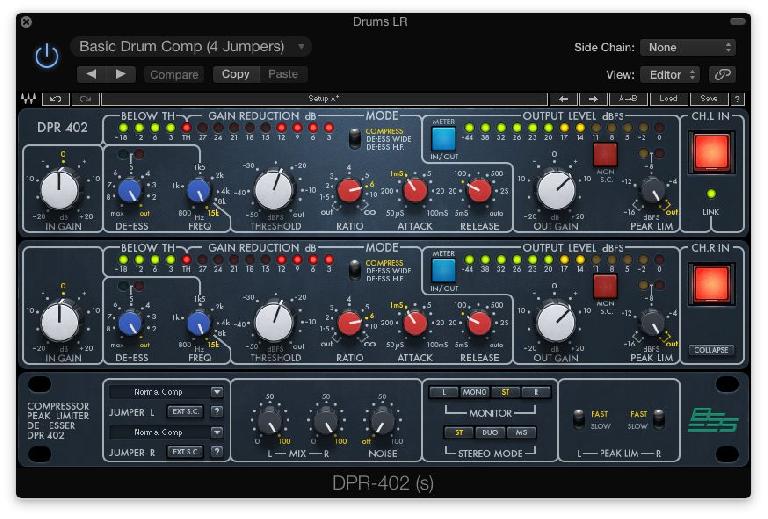Go to next preset with right triangle
This screenshot has height=519, width=768.
pos(120,74)
